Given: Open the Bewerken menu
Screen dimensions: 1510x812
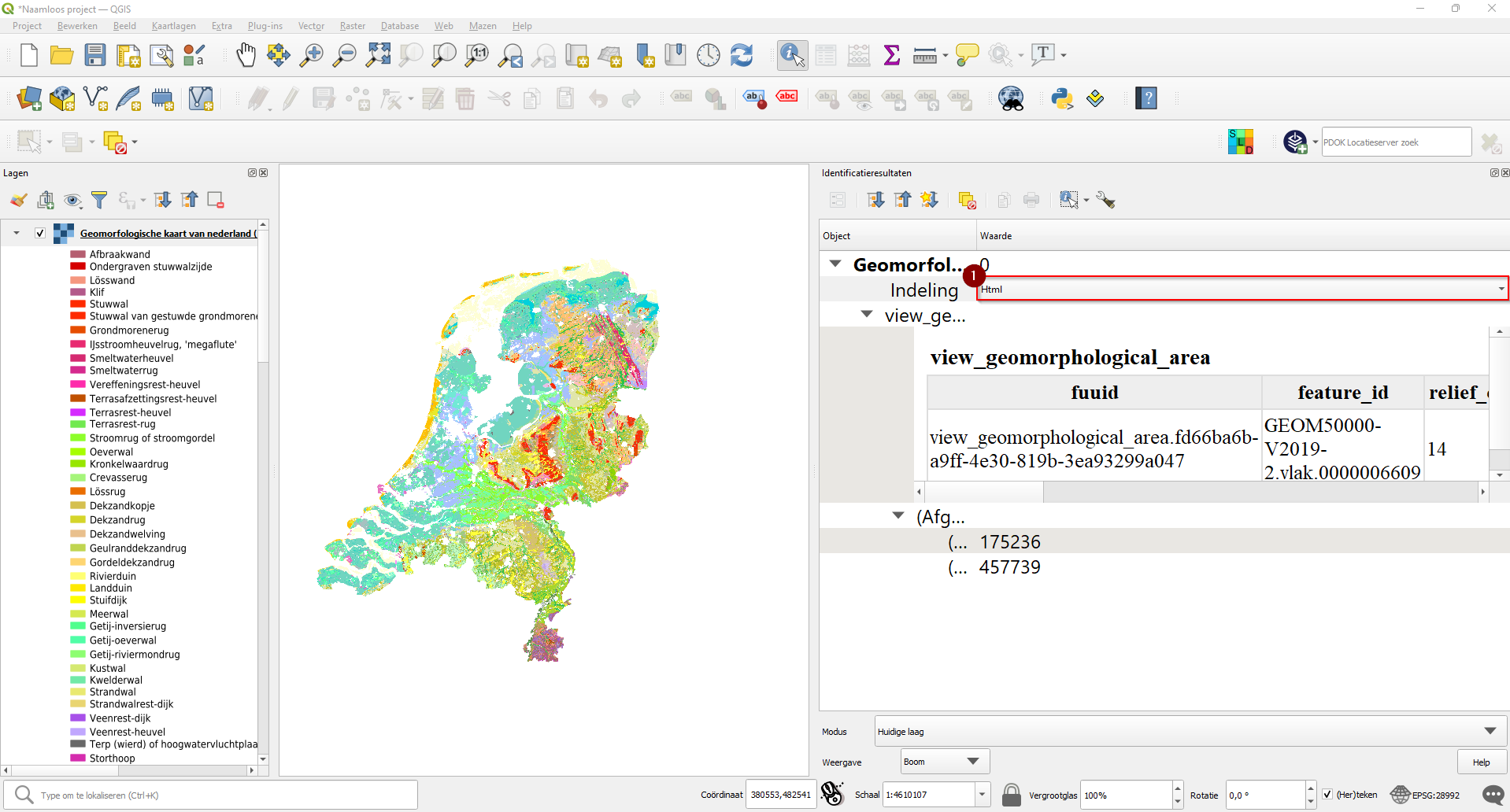Looking at the screenshot, I should [77, 26].
